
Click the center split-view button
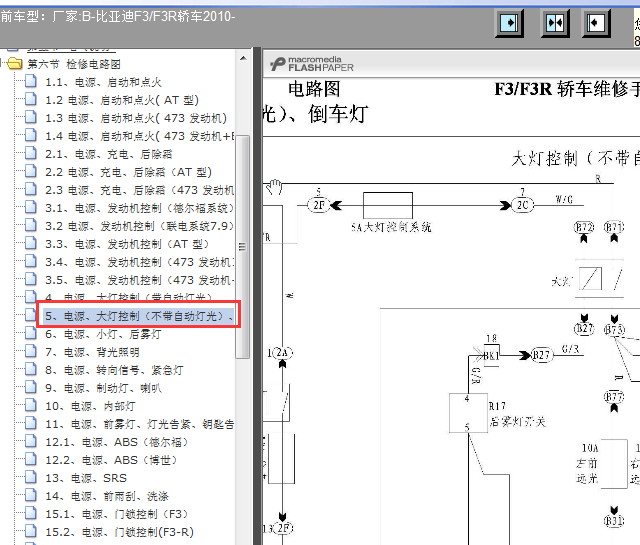(x=555, y=23)
